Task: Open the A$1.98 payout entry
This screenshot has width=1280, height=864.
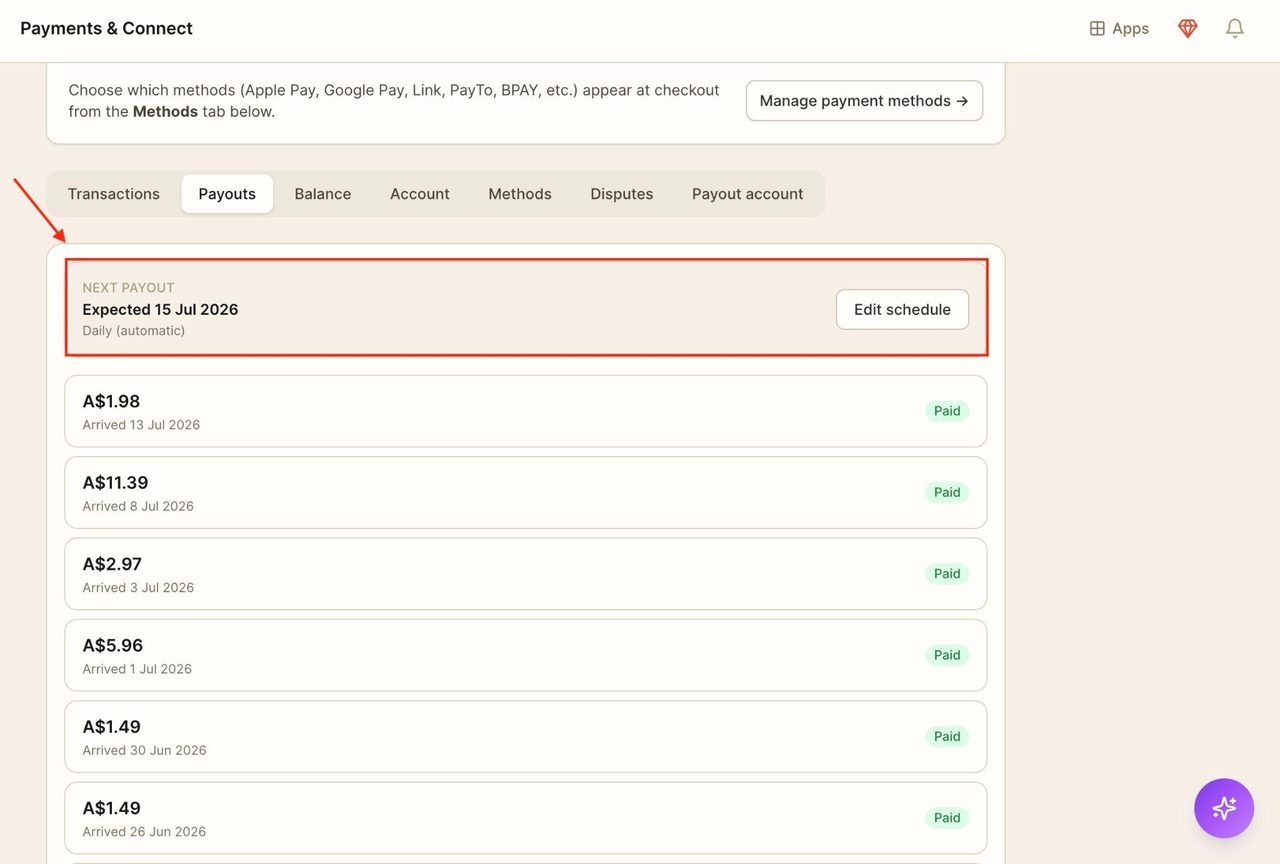Action: point(526,411)
